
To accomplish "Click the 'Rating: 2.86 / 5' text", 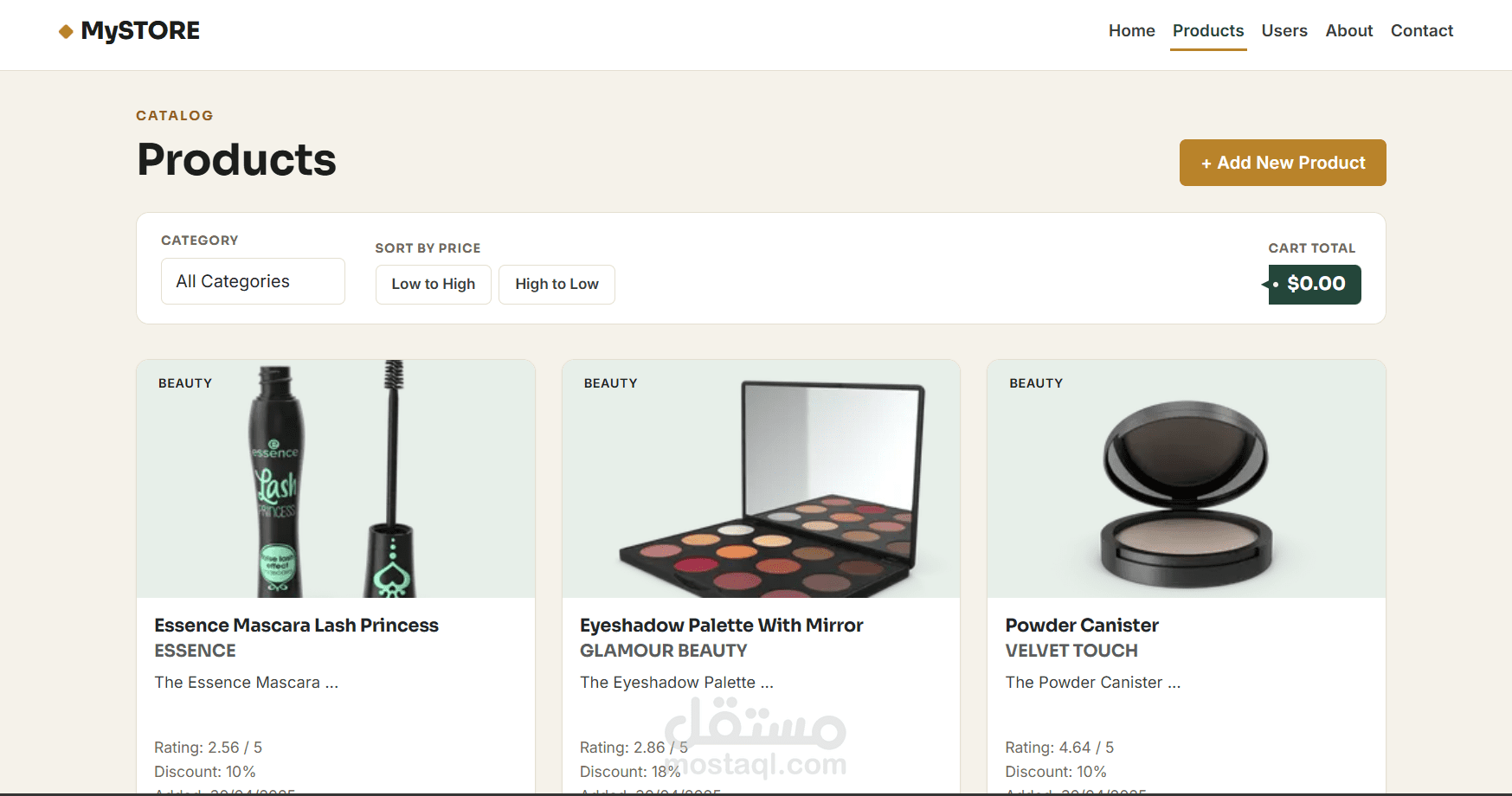I will tap(634, 748).
